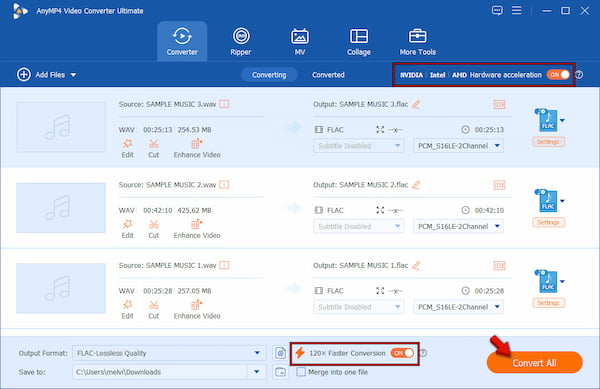Check Merge into one file
The image size is (600, 389).
[x=301, y=372]
